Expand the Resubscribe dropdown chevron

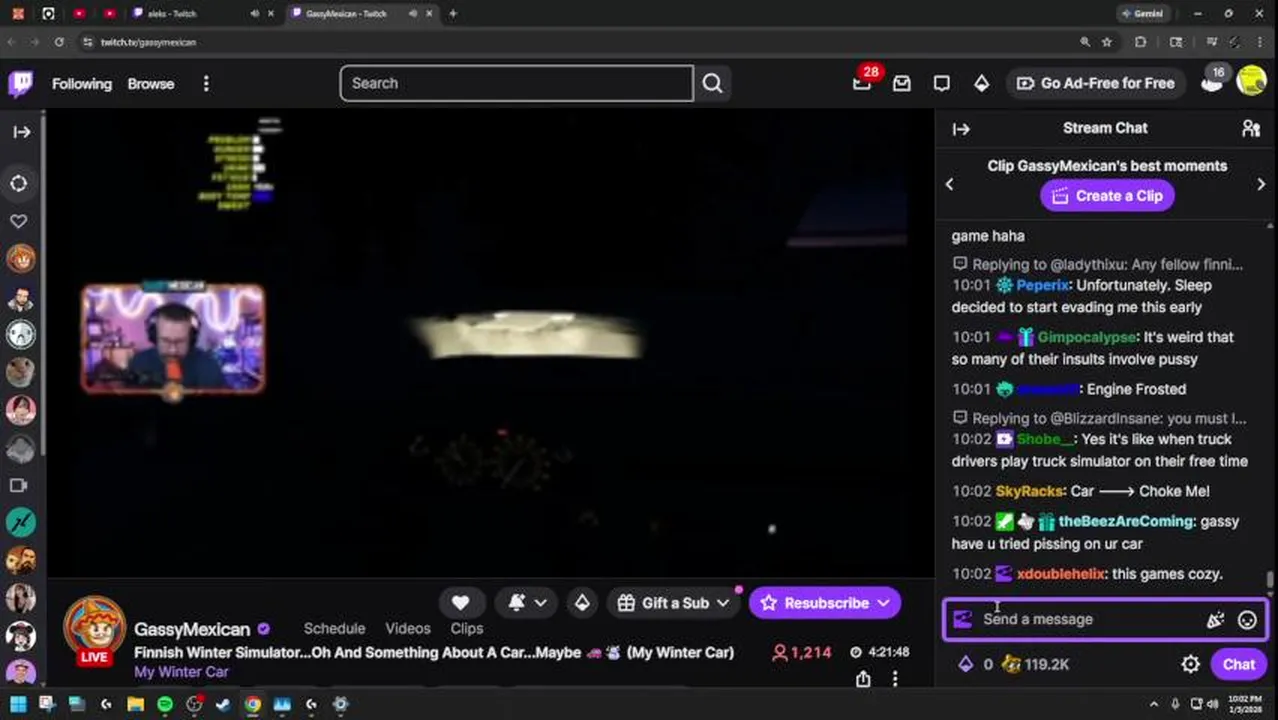coord(884,603)
